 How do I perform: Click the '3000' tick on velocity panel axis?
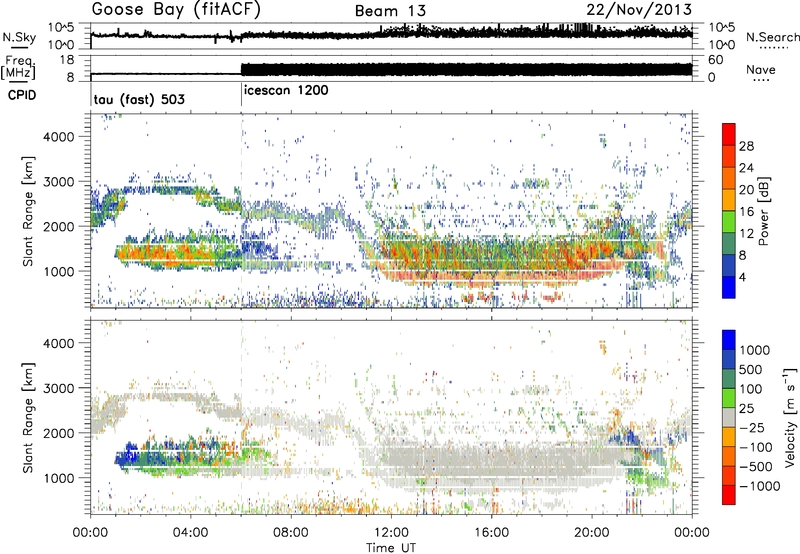(58, 388)
